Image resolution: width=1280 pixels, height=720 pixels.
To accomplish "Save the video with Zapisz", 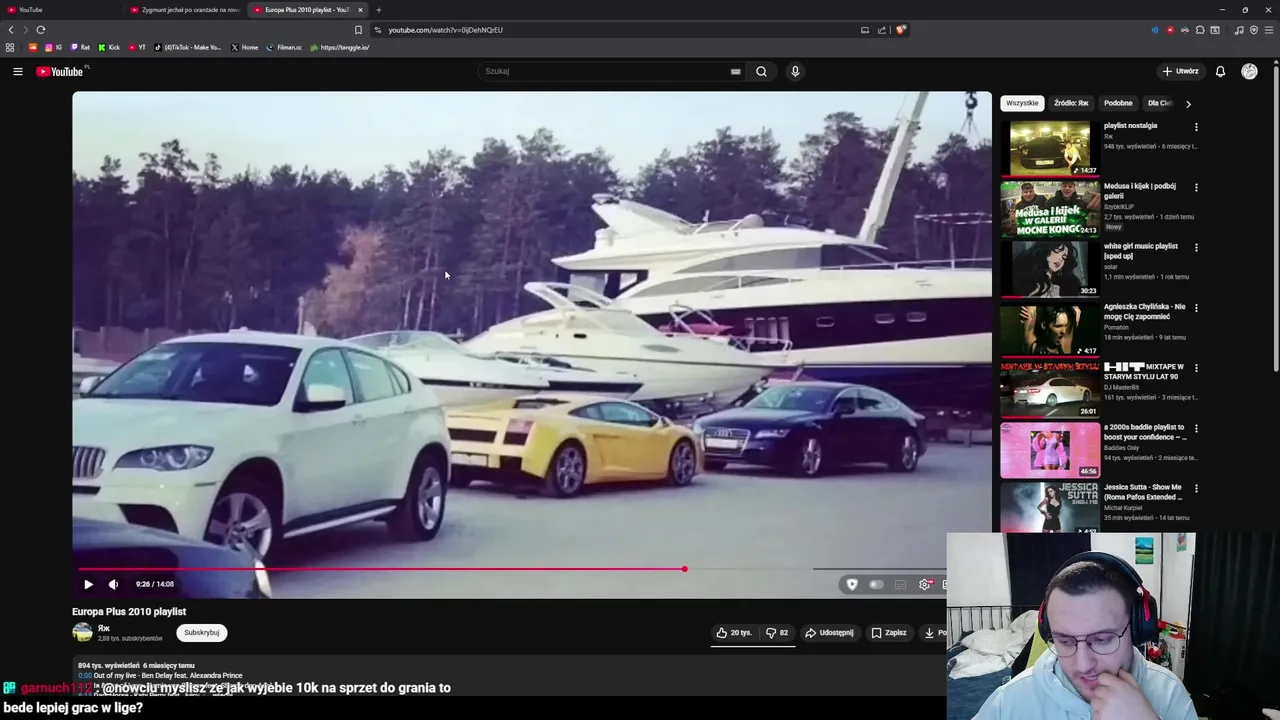I will tap(889, 632).
